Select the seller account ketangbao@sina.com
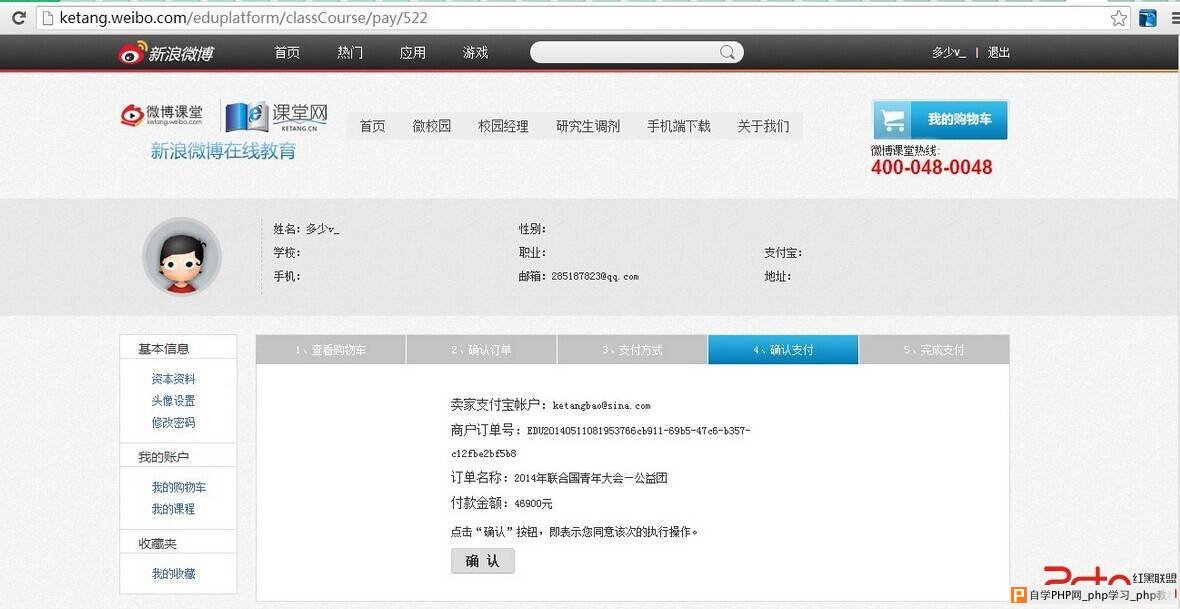This screenshot has height=609, width=1180. 601,406
